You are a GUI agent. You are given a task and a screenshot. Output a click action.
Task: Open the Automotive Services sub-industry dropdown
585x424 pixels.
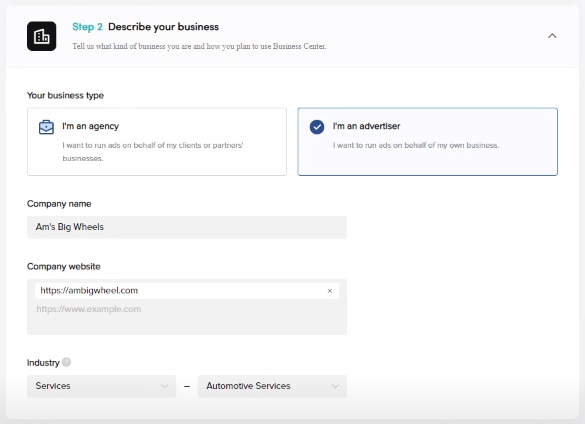(x=272, y=386)
